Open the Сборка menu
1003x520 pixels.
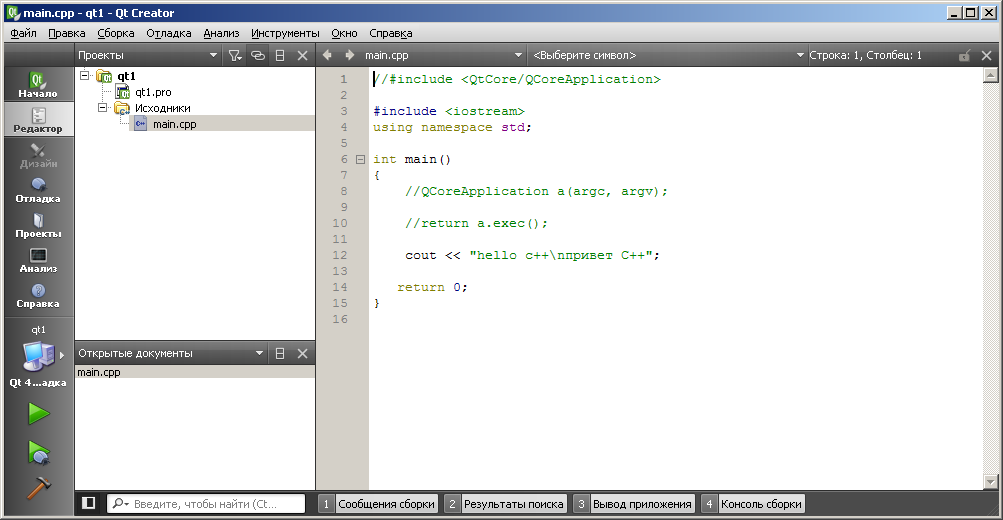pos(116,33)
